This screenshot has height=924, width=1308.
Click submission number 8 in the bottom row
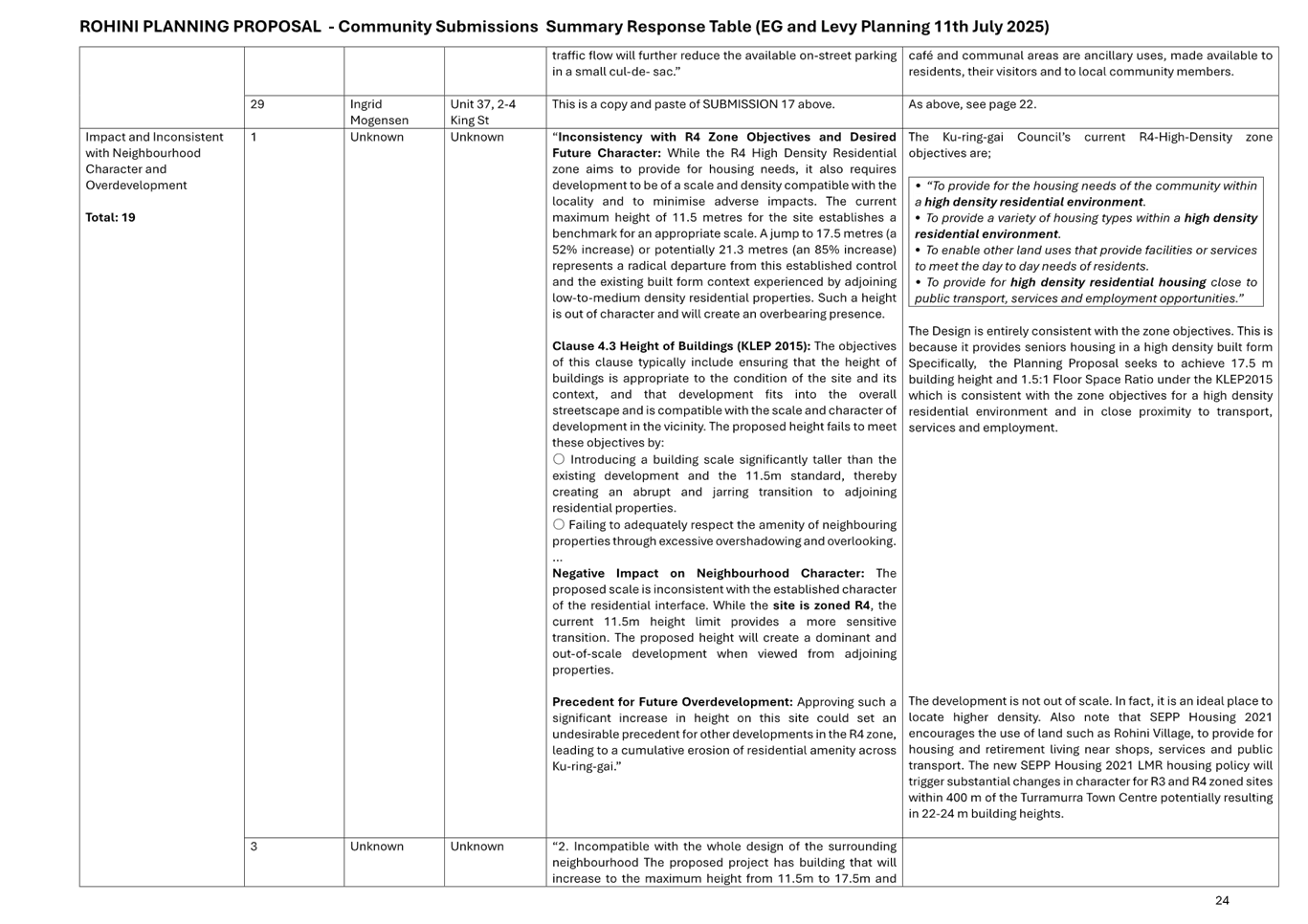[253, 847]
